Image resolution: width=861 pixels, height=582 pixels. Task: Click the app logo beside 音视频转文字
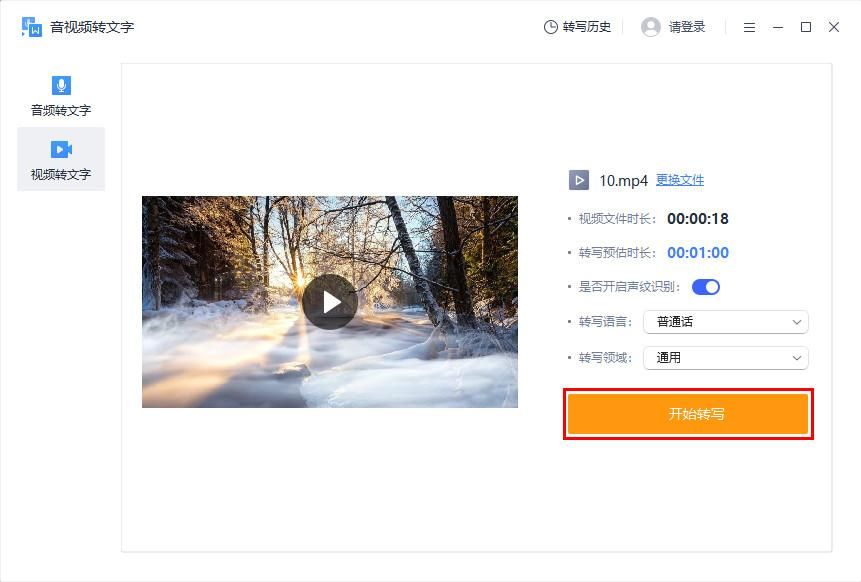[31, 27]
